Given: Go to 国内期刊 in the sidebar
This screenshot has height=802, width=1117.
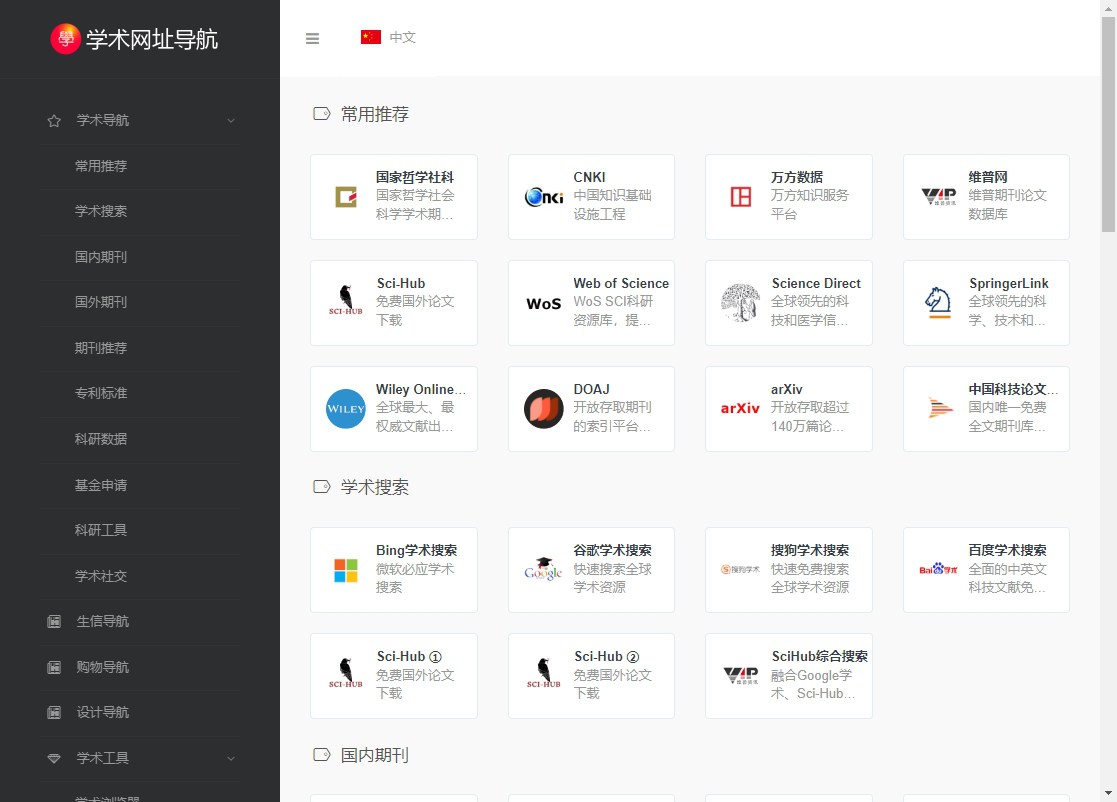Looking at the screenshot, I should click(101, 257).
